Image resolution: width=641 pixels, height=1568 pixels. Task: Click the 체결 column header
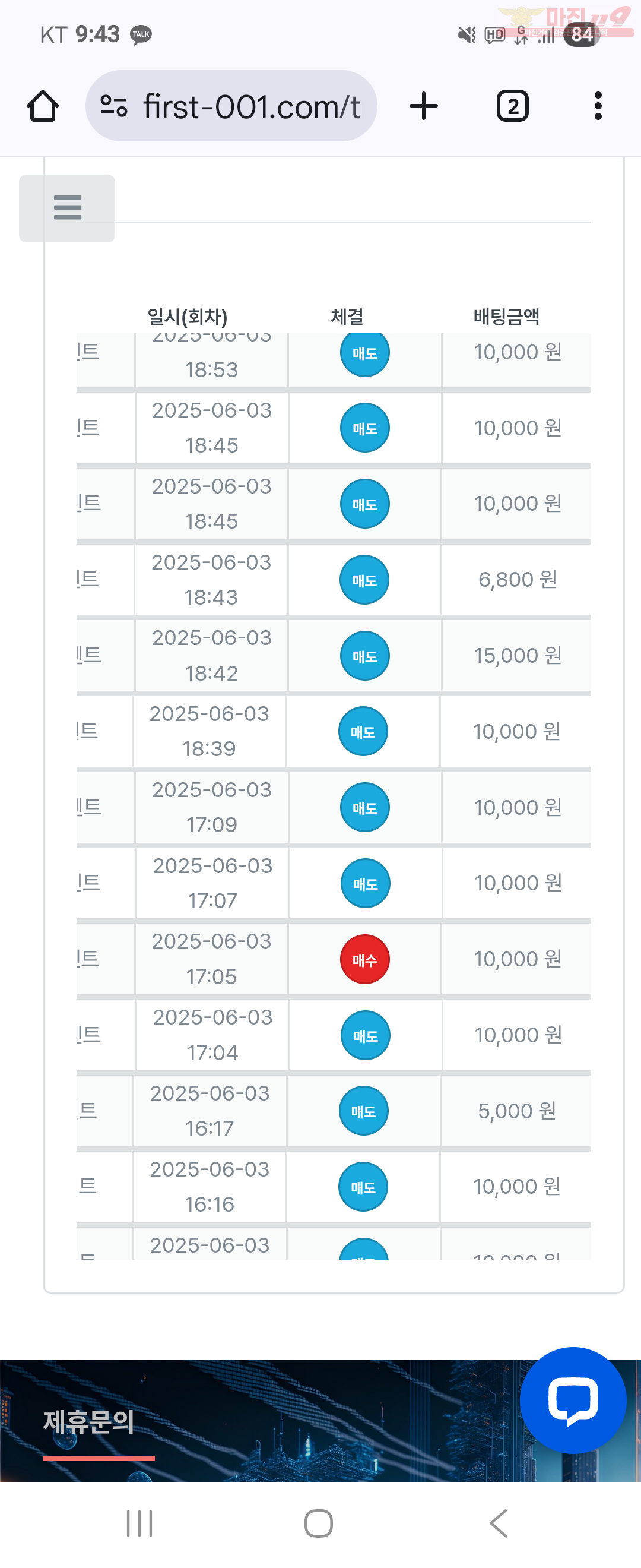(347, 317)
